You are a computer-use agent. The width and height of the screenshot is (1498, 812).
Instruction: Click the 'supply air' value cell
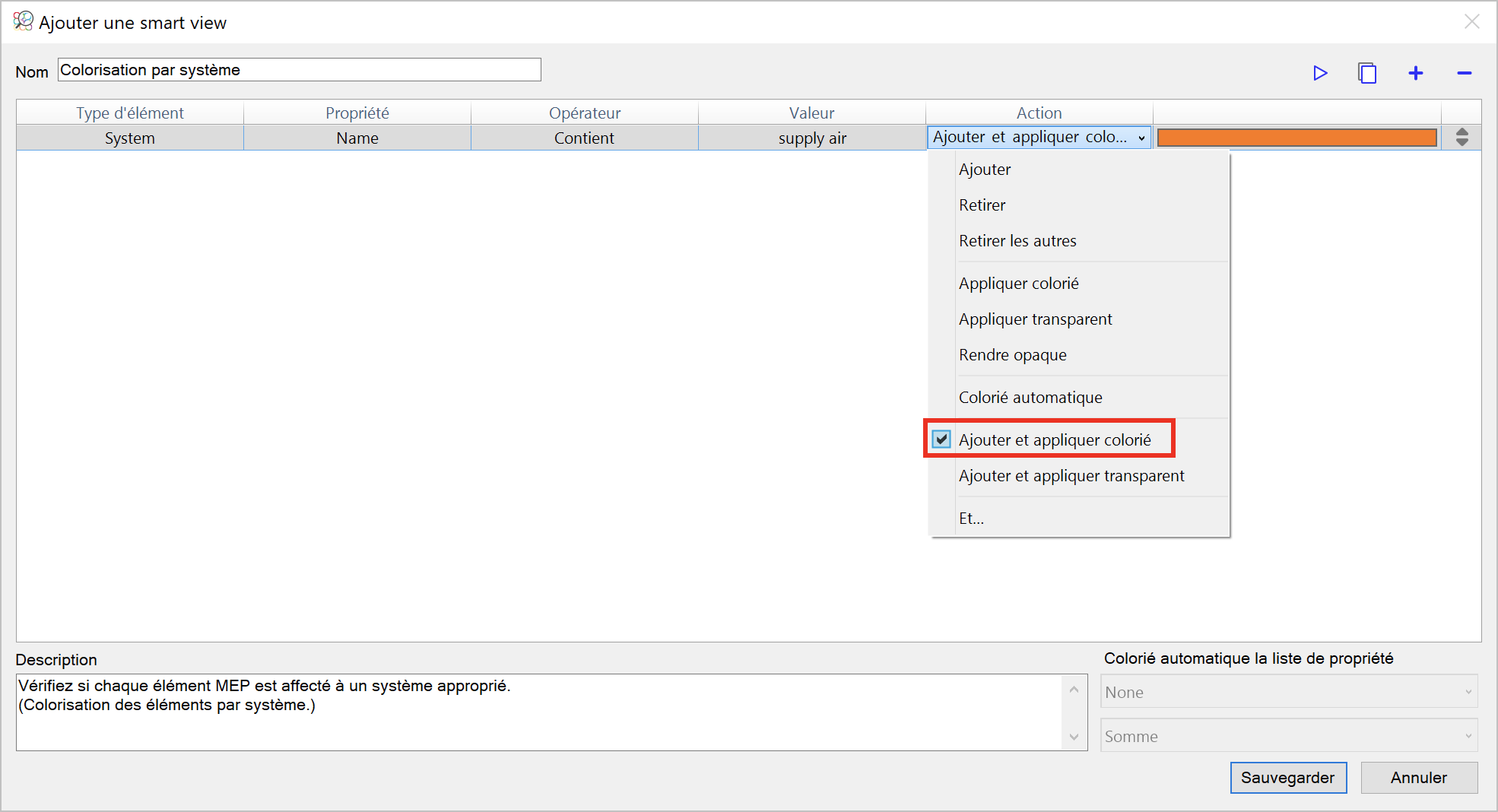[812, 138]
